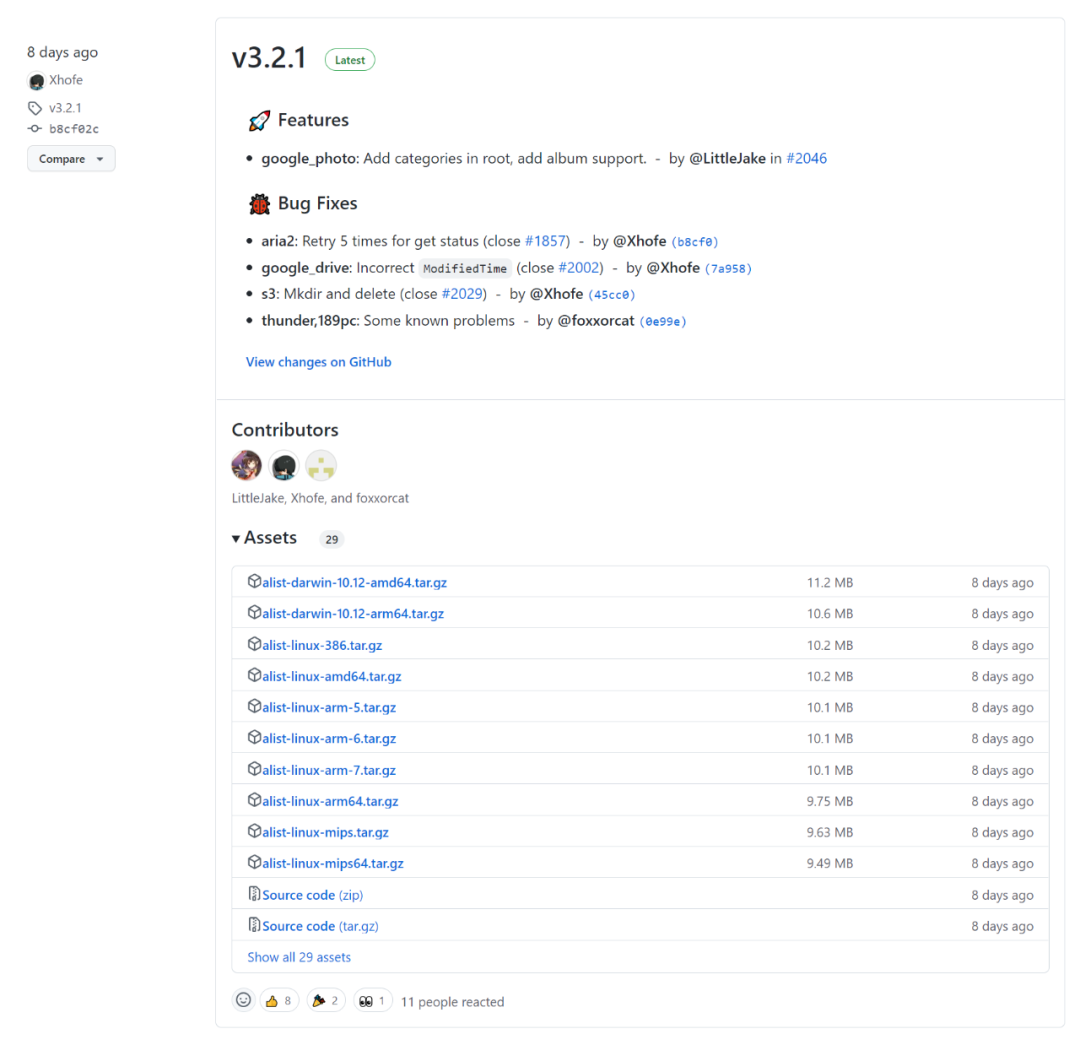Download alist-darwin-10.12-amd64.tar.gz
Image resolution: width=1080 pixels, height=1045 pixels.
[355, 583]
